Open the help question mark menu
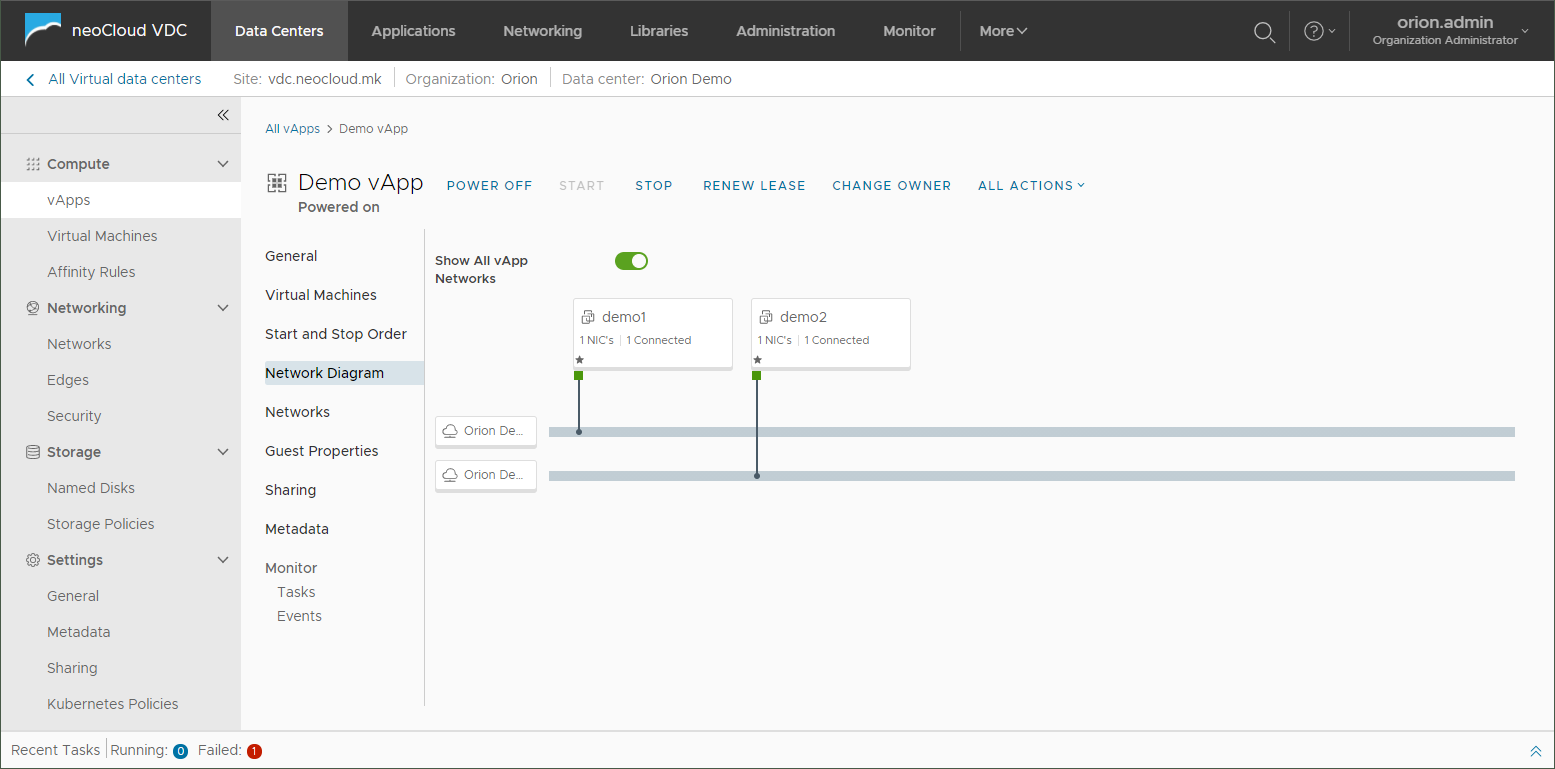 pyautogui.click(x=1314, y=31)
